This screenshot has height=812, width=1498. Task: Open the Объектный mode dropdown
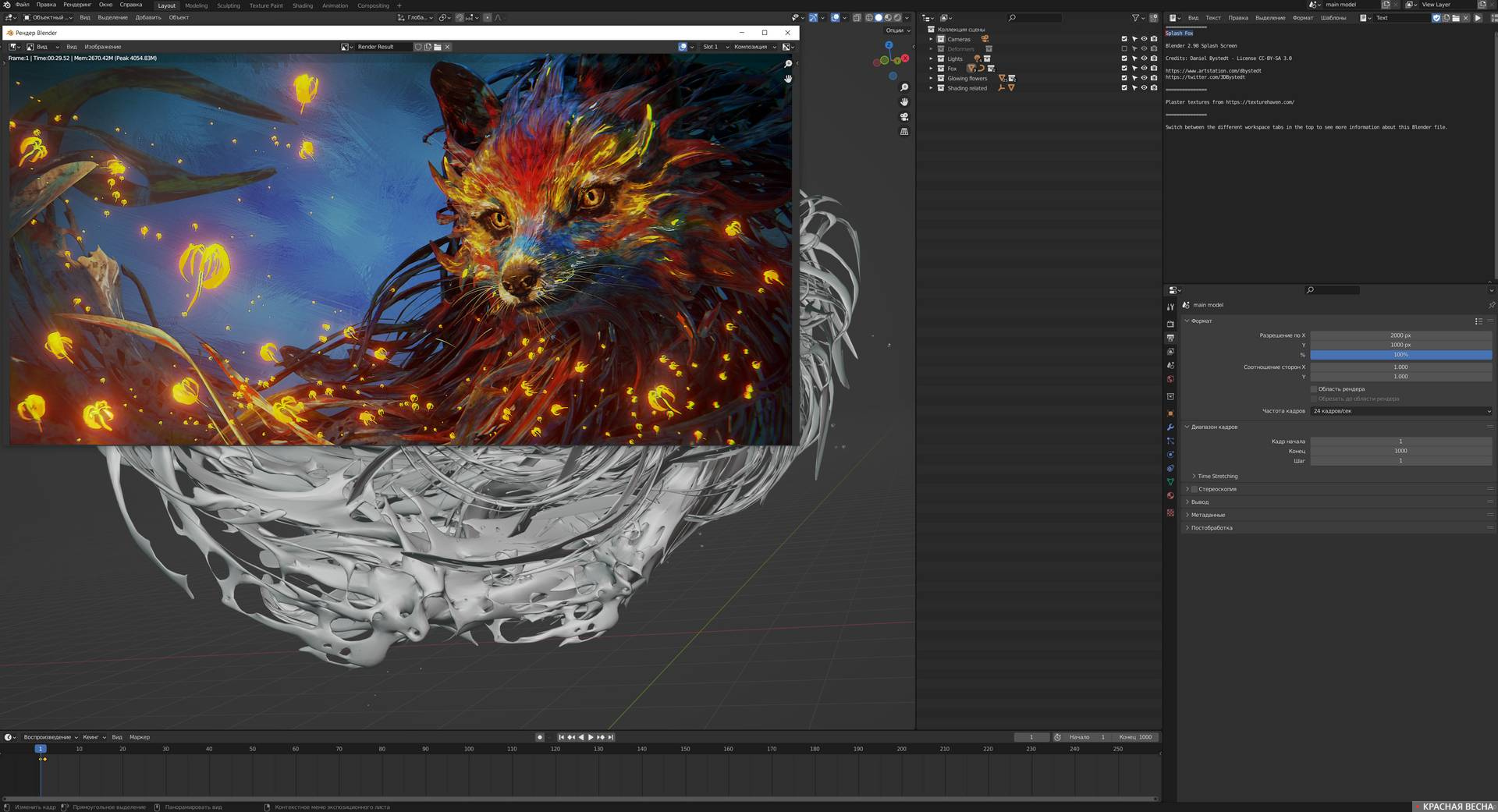pyautogui.click(x=48, y=17)
